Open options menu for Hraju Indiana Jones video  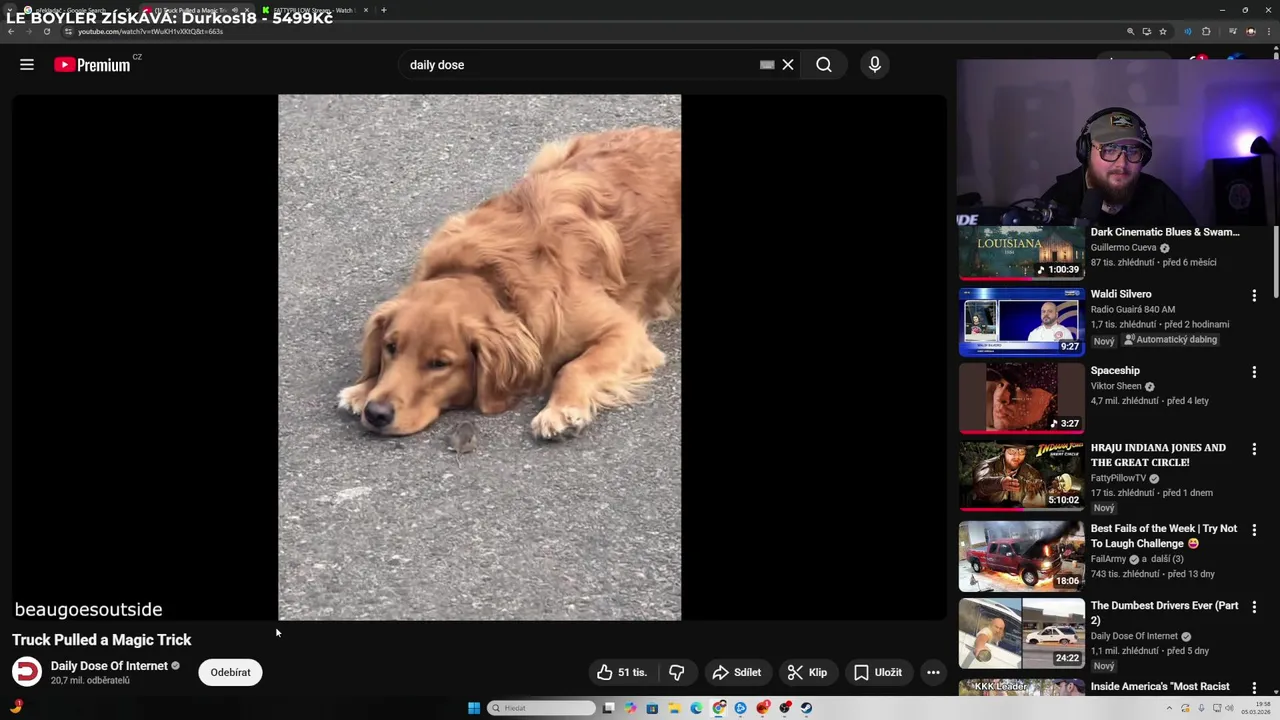[x=1254, y=449]
